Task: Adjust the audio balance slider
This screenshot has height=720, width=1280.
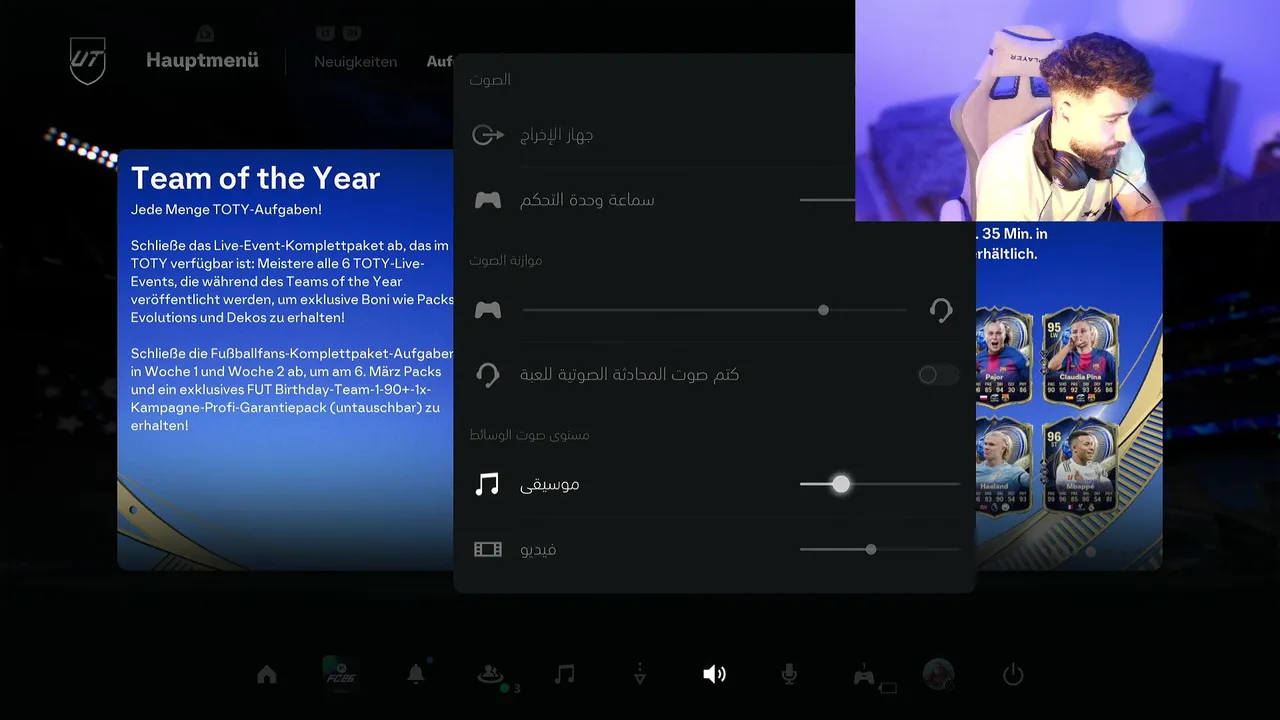Action: [x=714, y=310]
